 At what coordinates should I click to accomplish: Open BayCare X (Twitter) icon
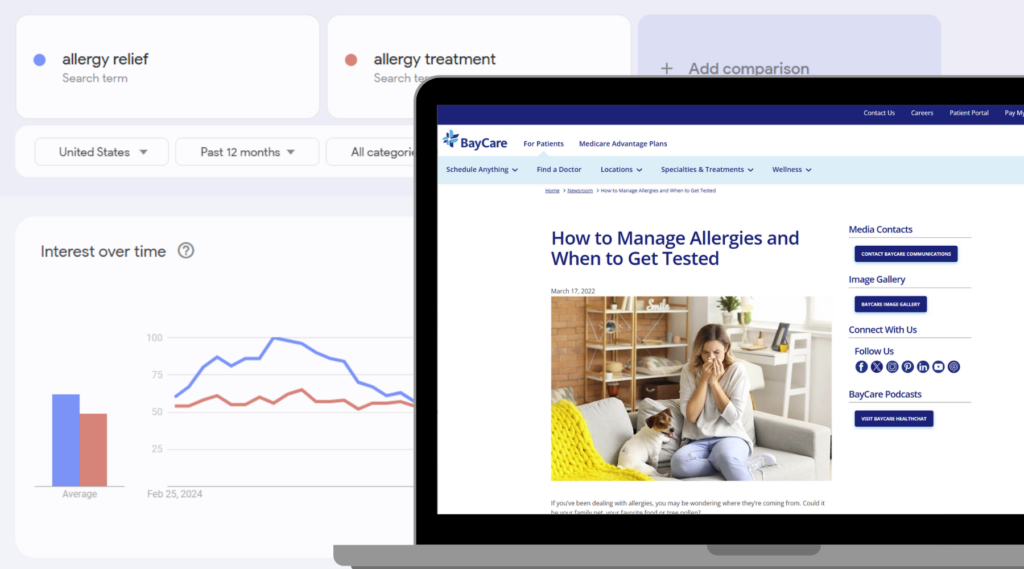click(876, 367)
